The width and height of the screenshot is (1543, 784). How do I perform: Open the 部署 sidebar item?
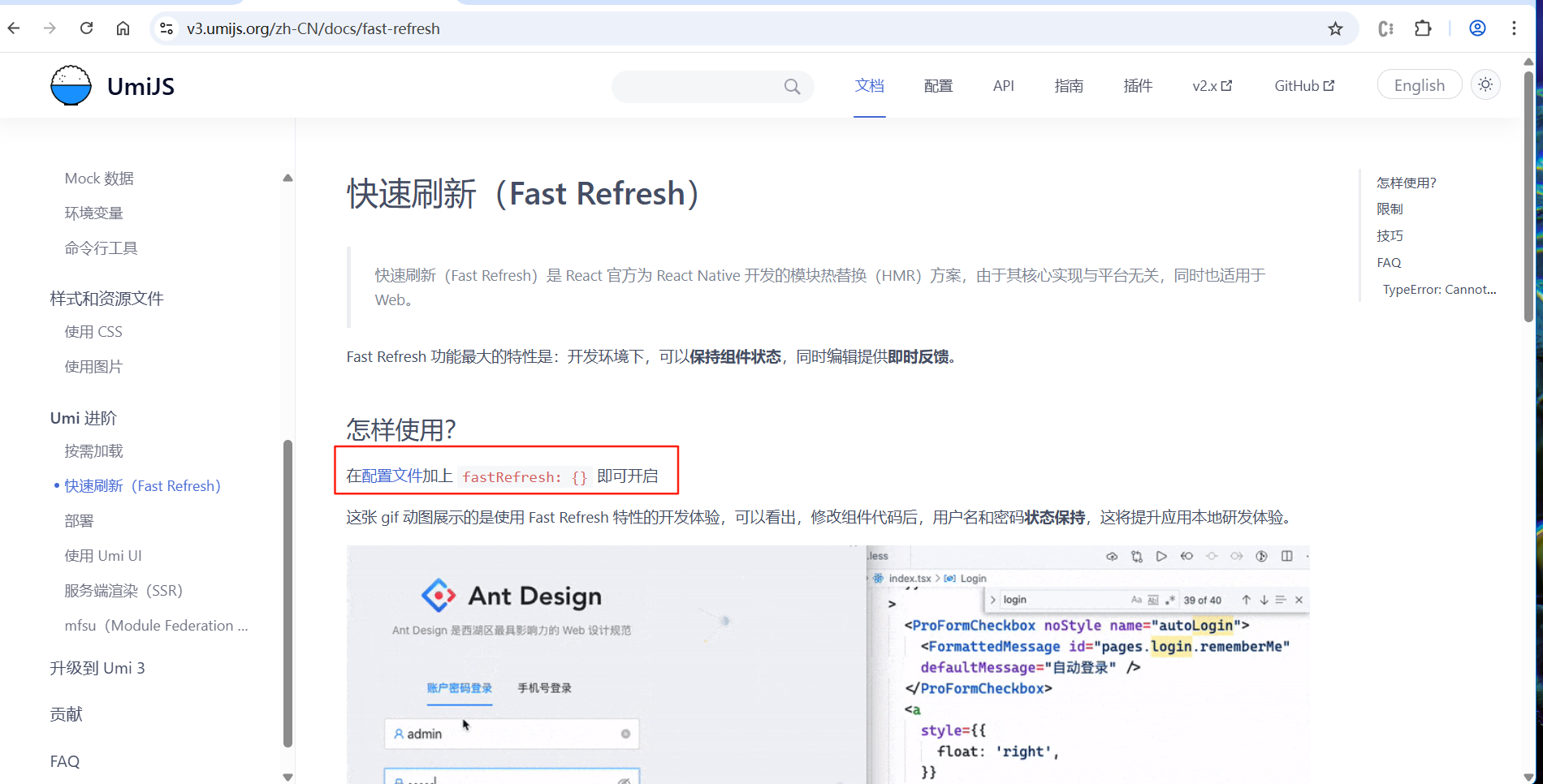click(79, 521)
